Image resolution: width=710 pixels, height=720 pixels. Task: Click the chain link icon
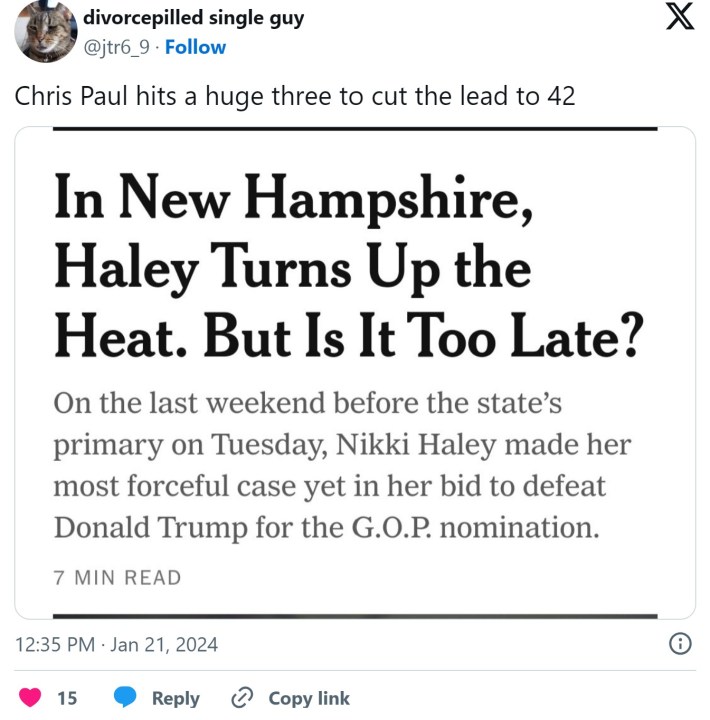[242, 698]
